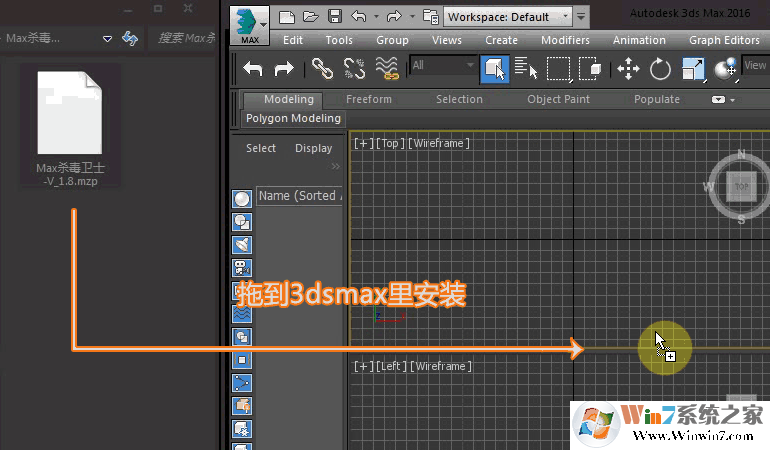
Task: Toggle lights display filter in explorer
Action: [242, 244]
